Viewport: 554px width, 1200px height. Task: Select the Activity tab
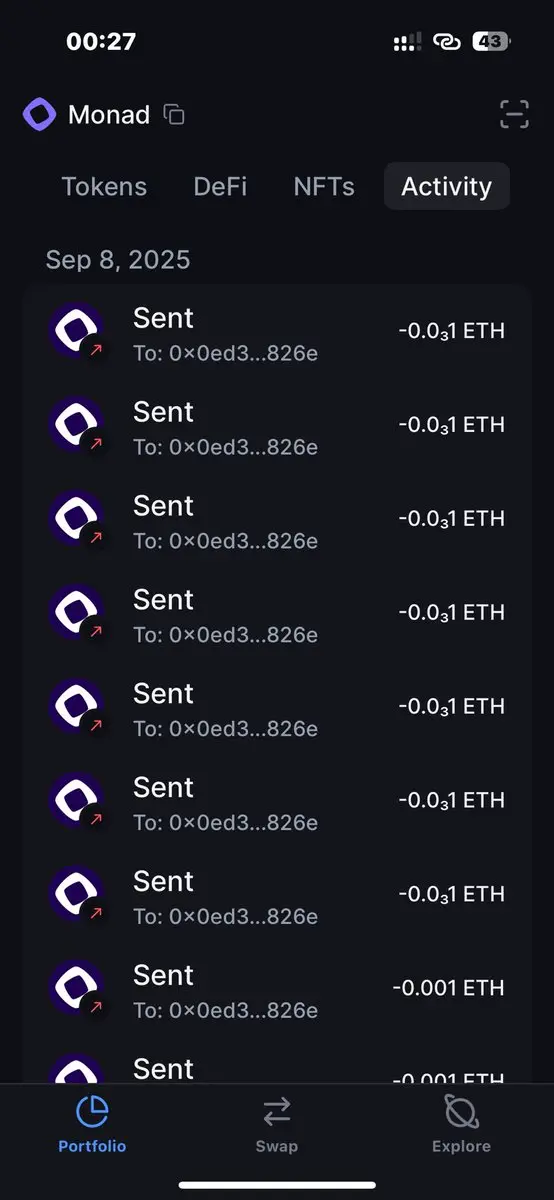click(x=447, y=187)
